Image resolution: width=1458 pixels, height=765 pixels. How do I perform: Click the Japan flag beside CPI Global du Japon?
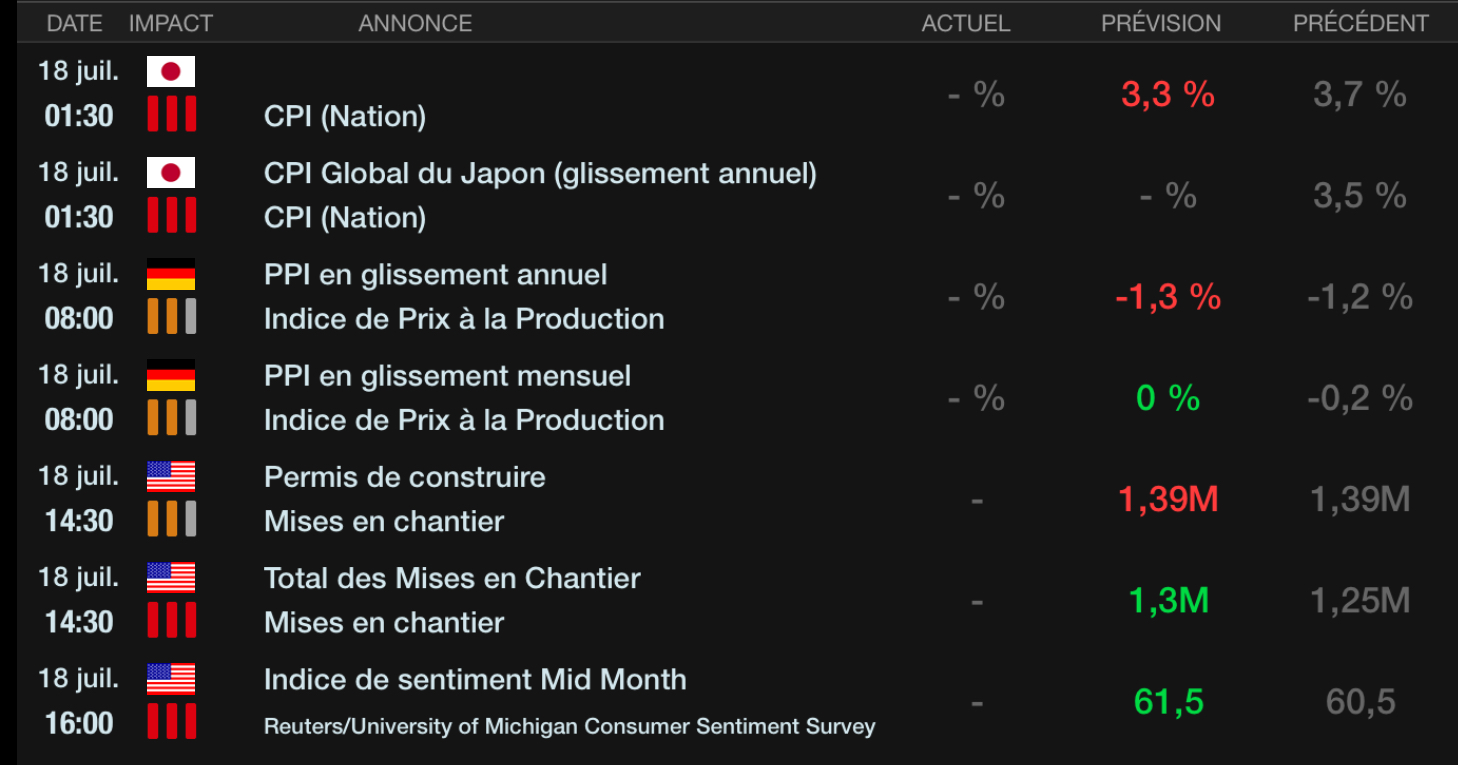171,173
